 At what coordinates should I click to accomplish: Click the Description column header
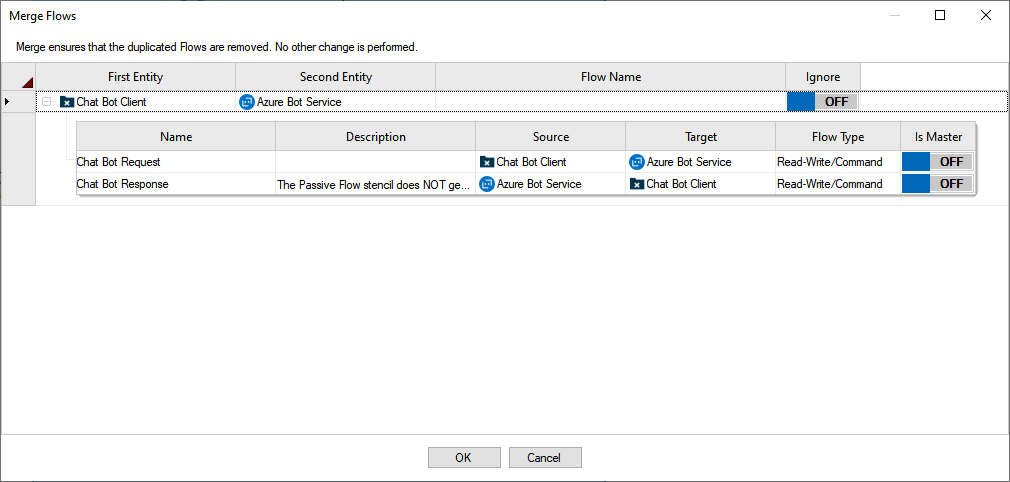pos(376,137)
